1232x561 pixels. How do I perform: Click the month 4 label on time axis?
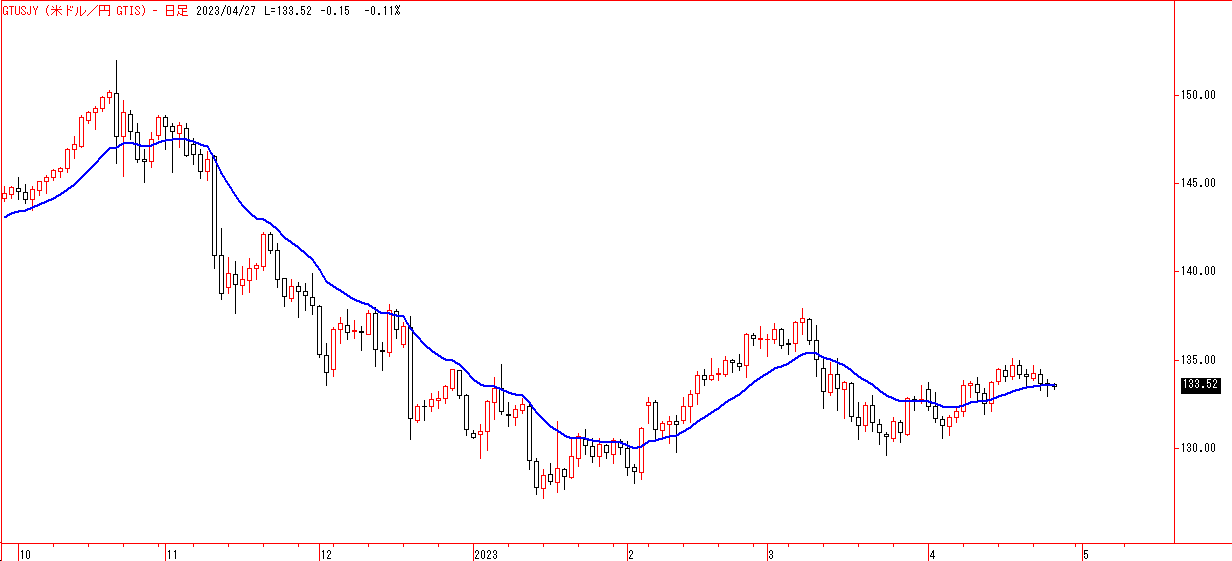(931, 553)
